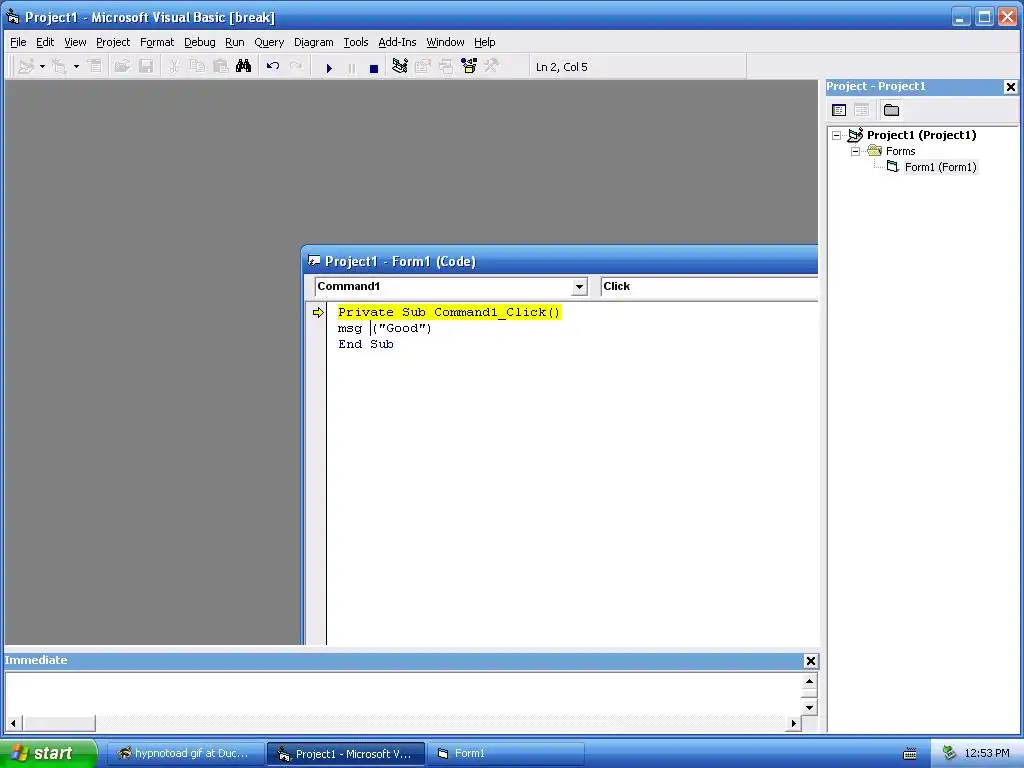Click the highlighted Private Sub Command1_Click() line

click(x=449, y=312)
